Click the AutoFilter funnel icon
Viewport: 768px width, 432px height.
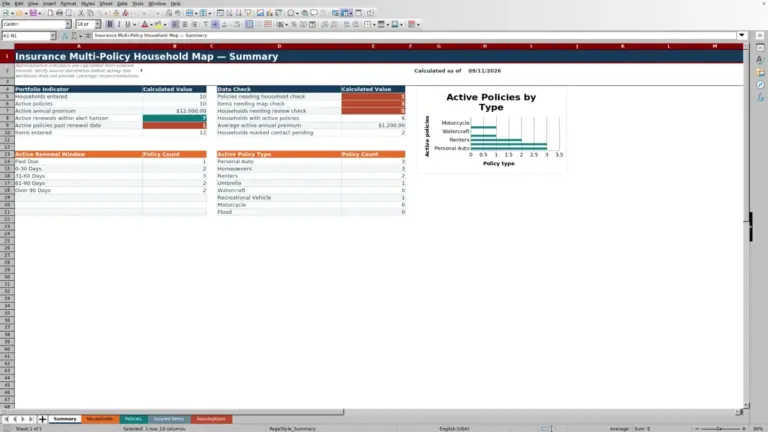[248, 13]
